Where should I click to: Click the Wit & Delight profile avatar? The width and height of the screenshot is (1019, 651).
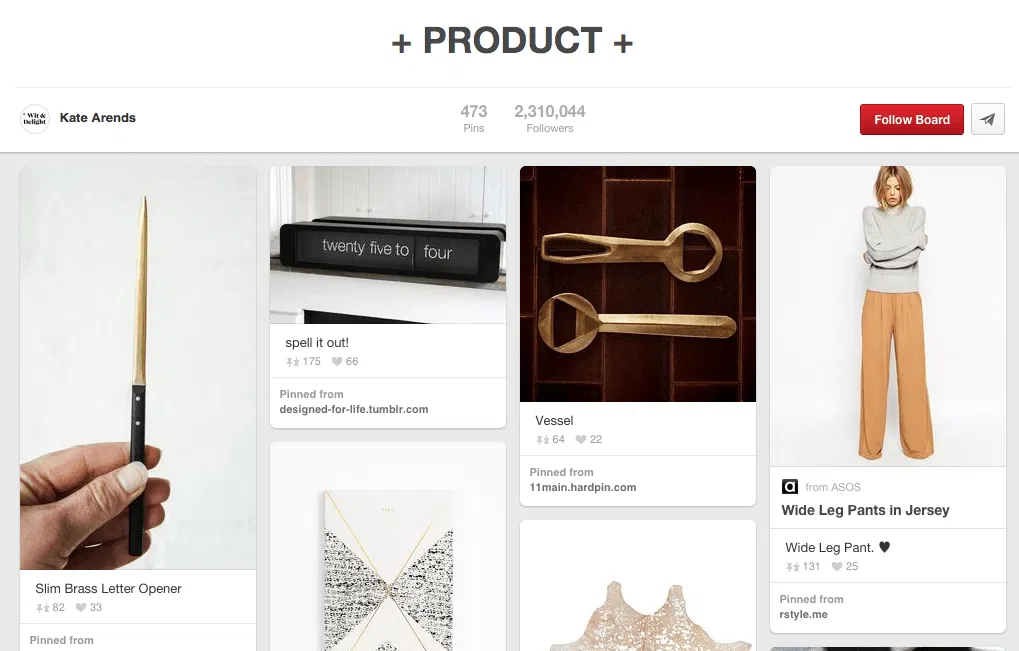[x=35, y=118]
